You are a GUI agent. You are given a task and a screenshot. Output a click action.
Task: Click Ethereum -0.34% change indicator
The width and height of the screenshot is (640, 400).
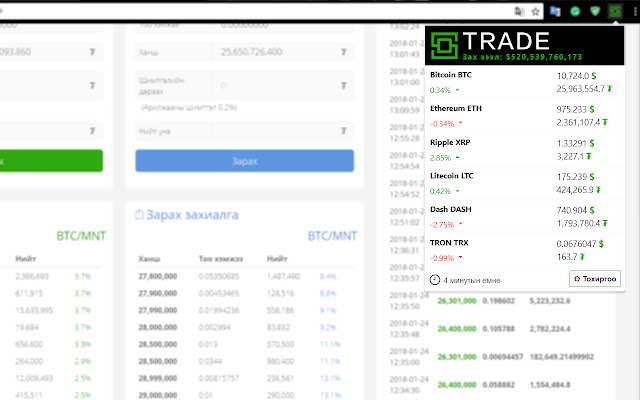tap(446, 124)
